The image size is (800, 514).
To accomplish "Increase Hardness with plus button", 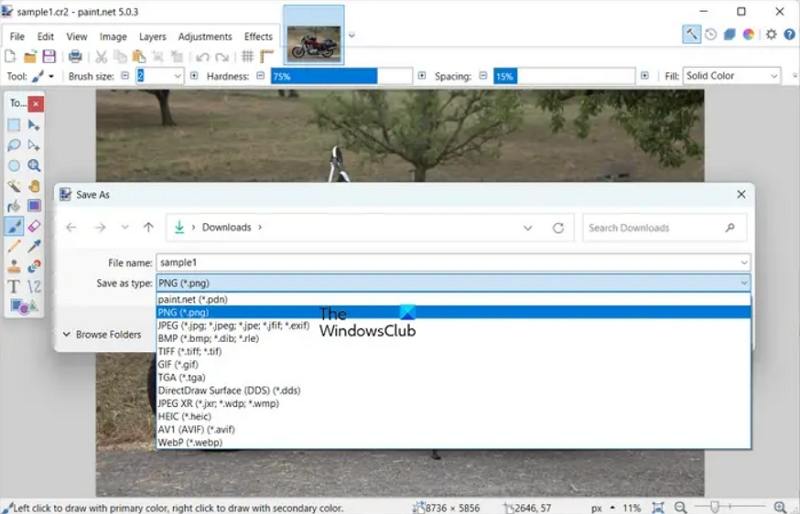I will click(x=421, y=76).
